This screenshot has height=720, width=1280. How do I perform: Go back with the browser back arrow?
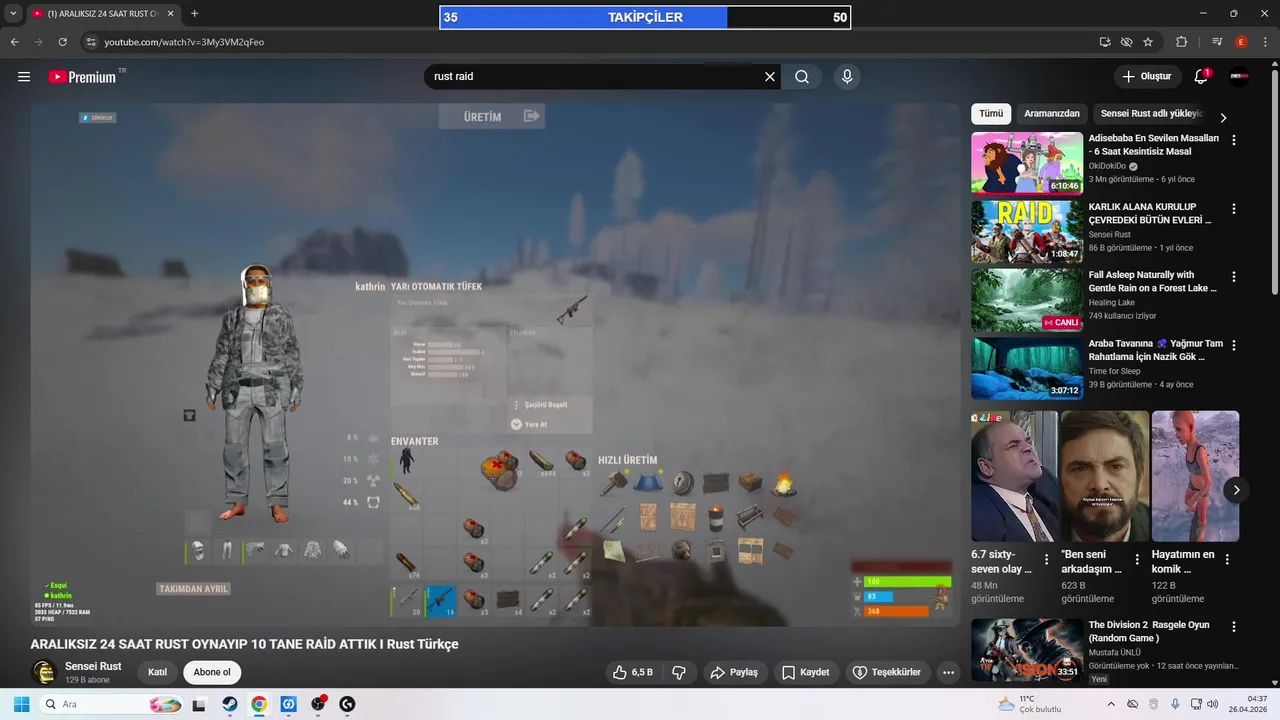click(x=14, y=42)
